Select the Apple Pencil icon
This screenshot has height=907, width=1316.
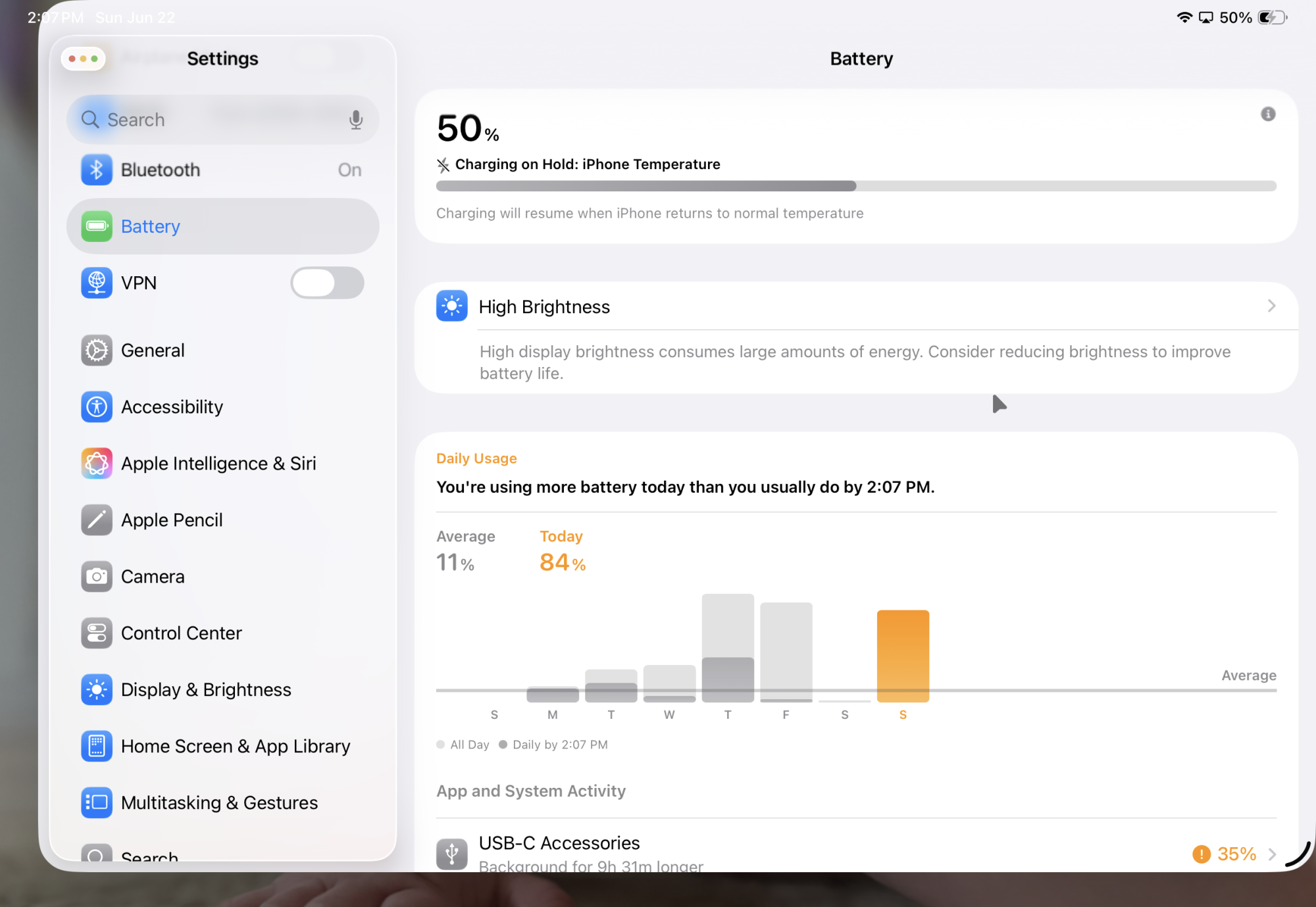(97, 520)
